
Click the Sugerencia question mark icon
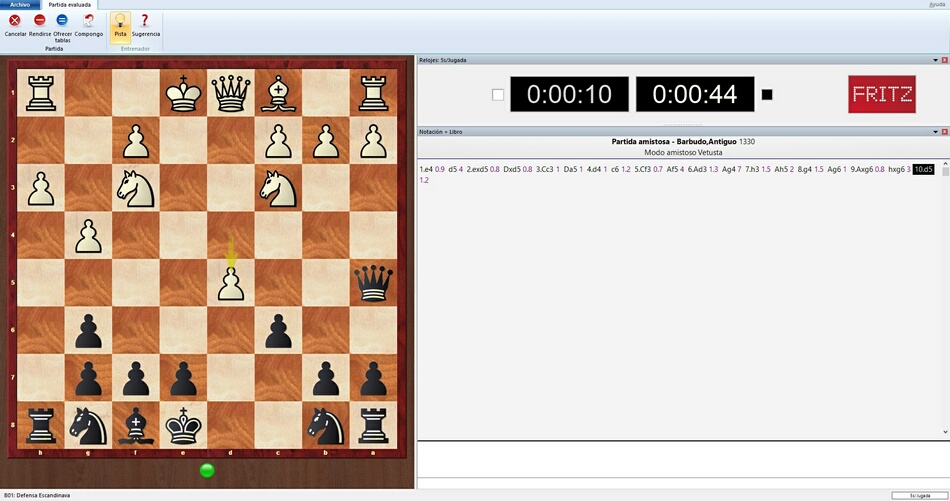click(x=145, y=21)
